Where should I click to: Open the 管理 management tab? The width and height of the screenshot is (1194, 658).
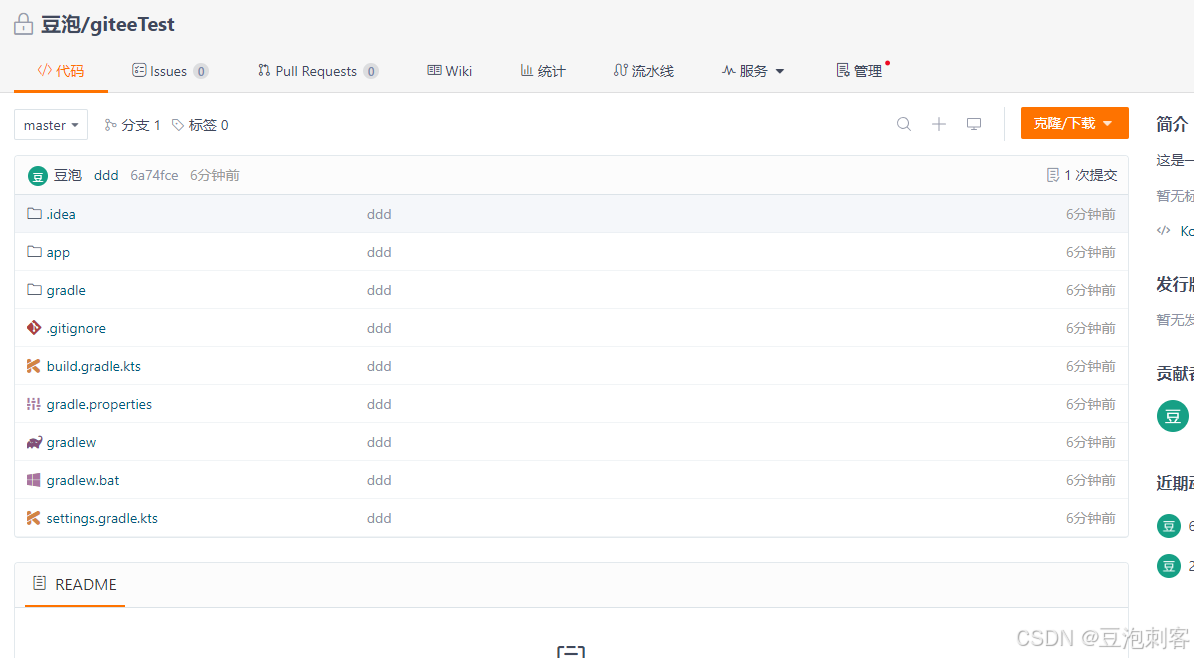859,71
